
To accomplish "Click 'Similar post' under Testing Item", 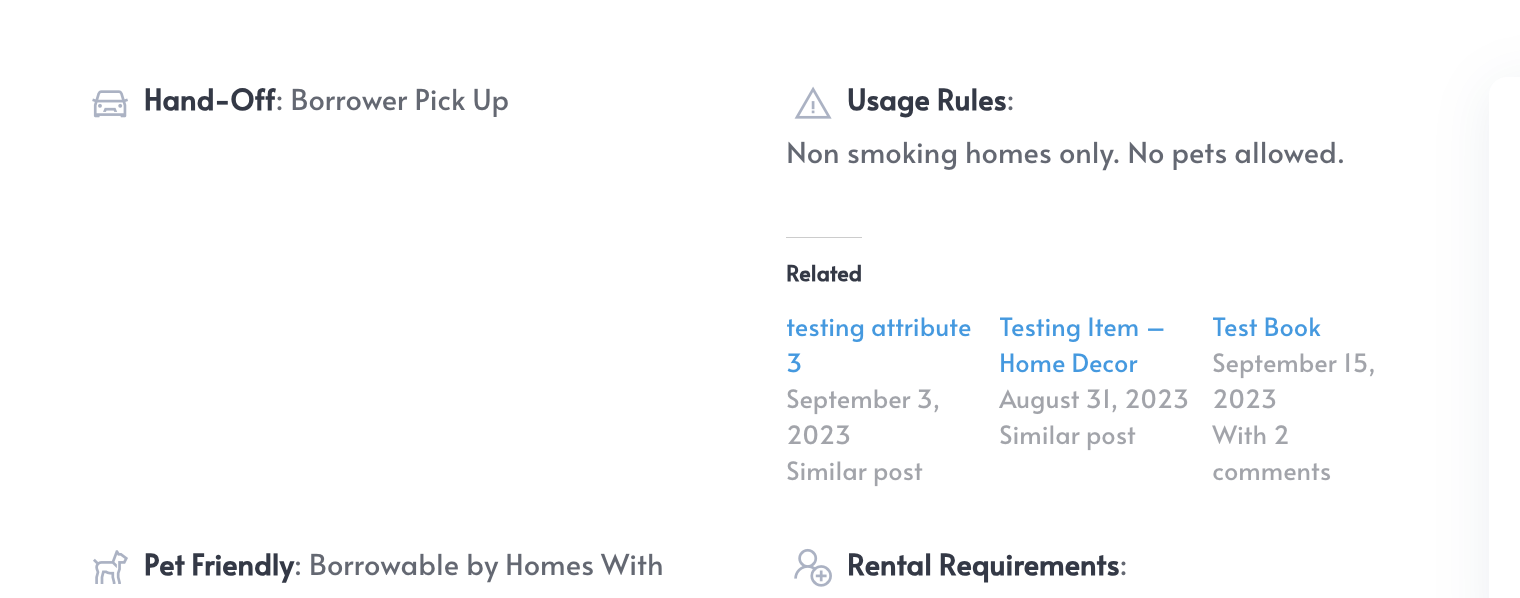I will [1067, 435].
